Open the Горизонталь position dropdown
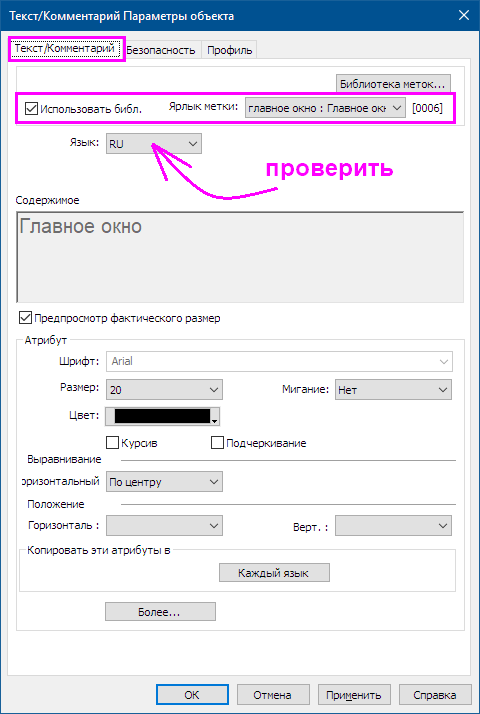 tap(164, 525)
